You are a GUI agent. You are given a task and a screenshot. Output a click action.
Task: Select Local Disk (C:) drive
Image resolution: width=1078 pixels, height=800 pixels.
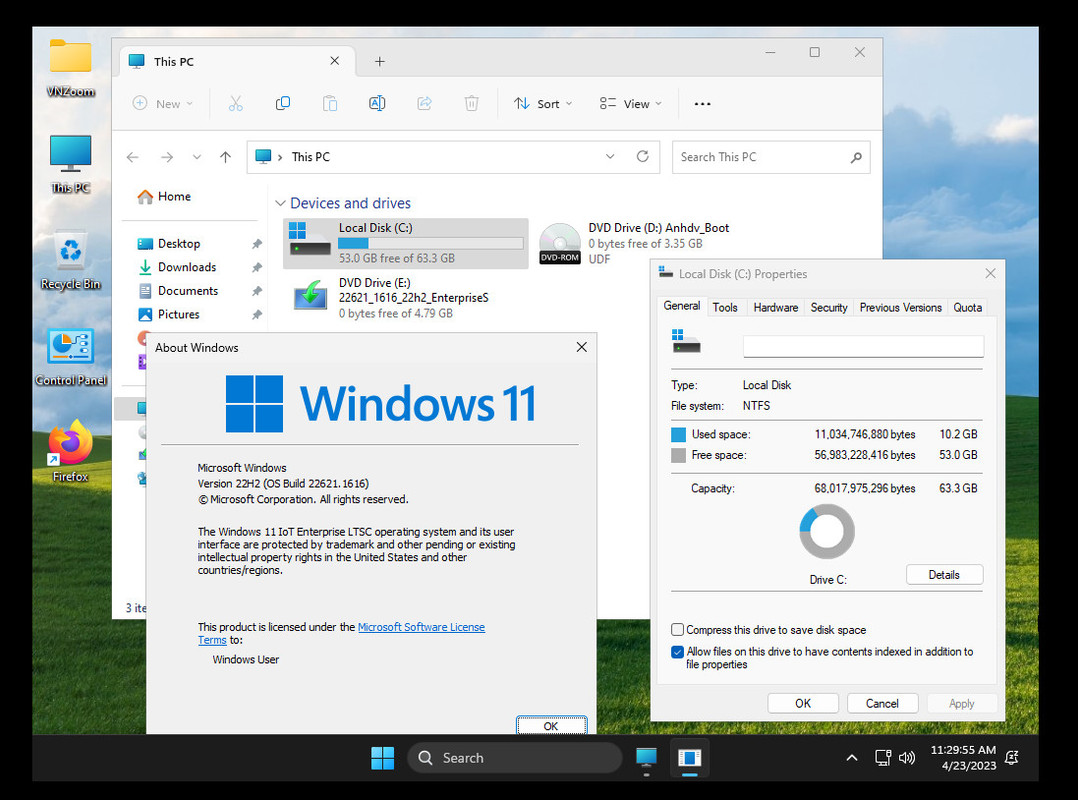[x=406, y=243]
